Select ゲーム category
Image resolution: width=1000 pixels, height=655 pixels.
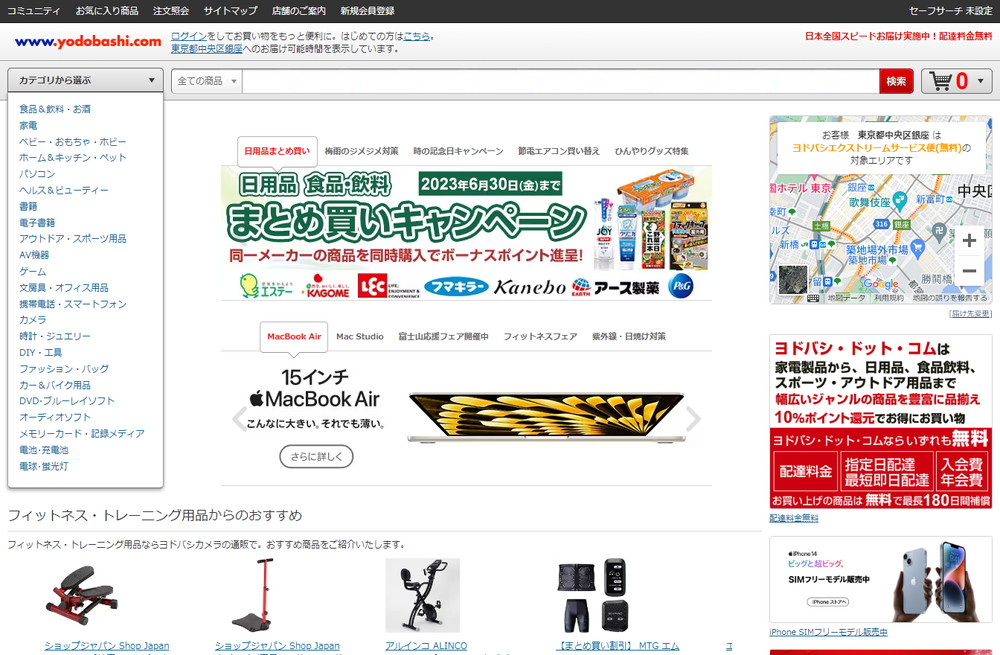[33, 271]
